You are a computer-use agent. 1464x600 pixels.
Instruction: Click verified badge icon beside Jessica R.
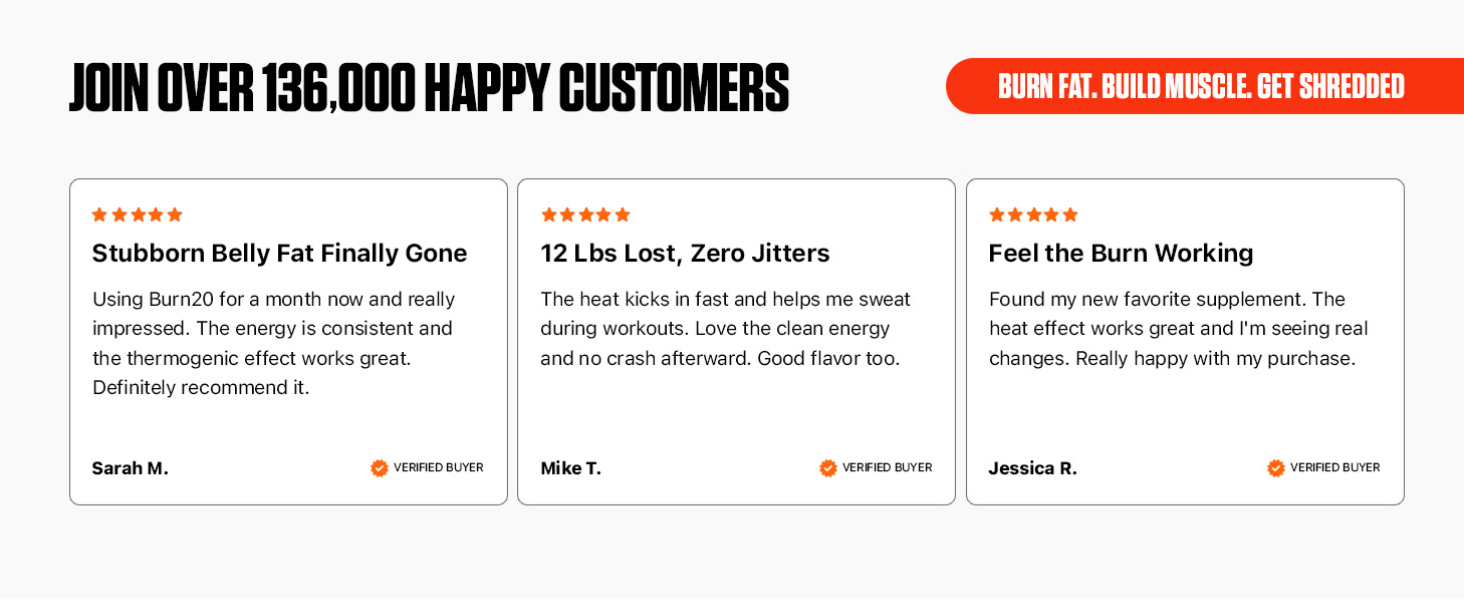[x=1276, y=468]
